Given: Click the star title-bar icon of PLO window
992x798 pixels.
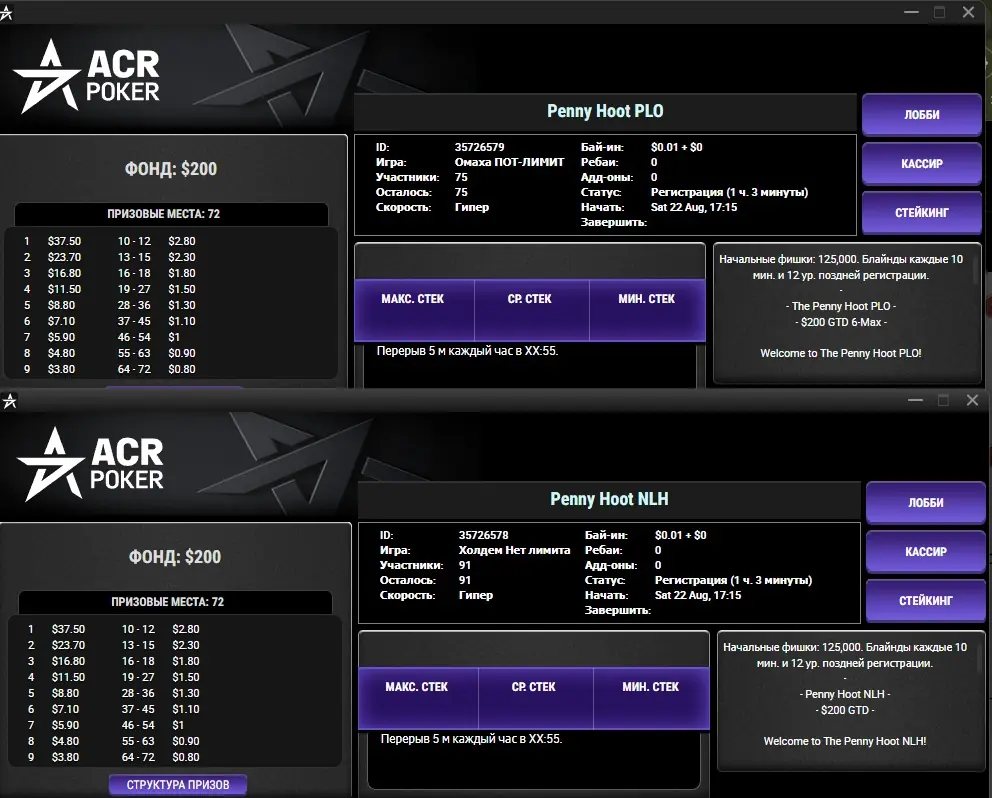Looking at the screenshot, I should [x=6, y=13].
